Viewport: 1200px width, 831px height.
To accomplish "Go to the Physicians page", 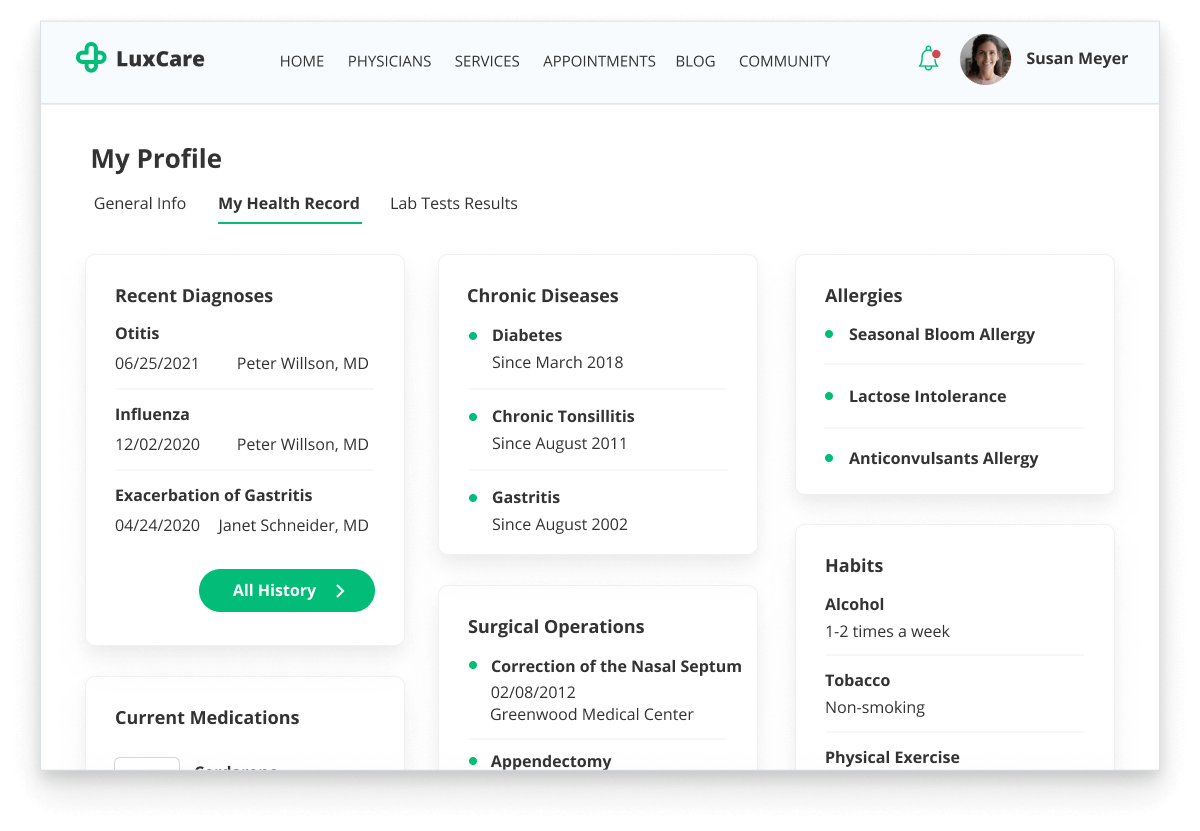I will point(389,61).
